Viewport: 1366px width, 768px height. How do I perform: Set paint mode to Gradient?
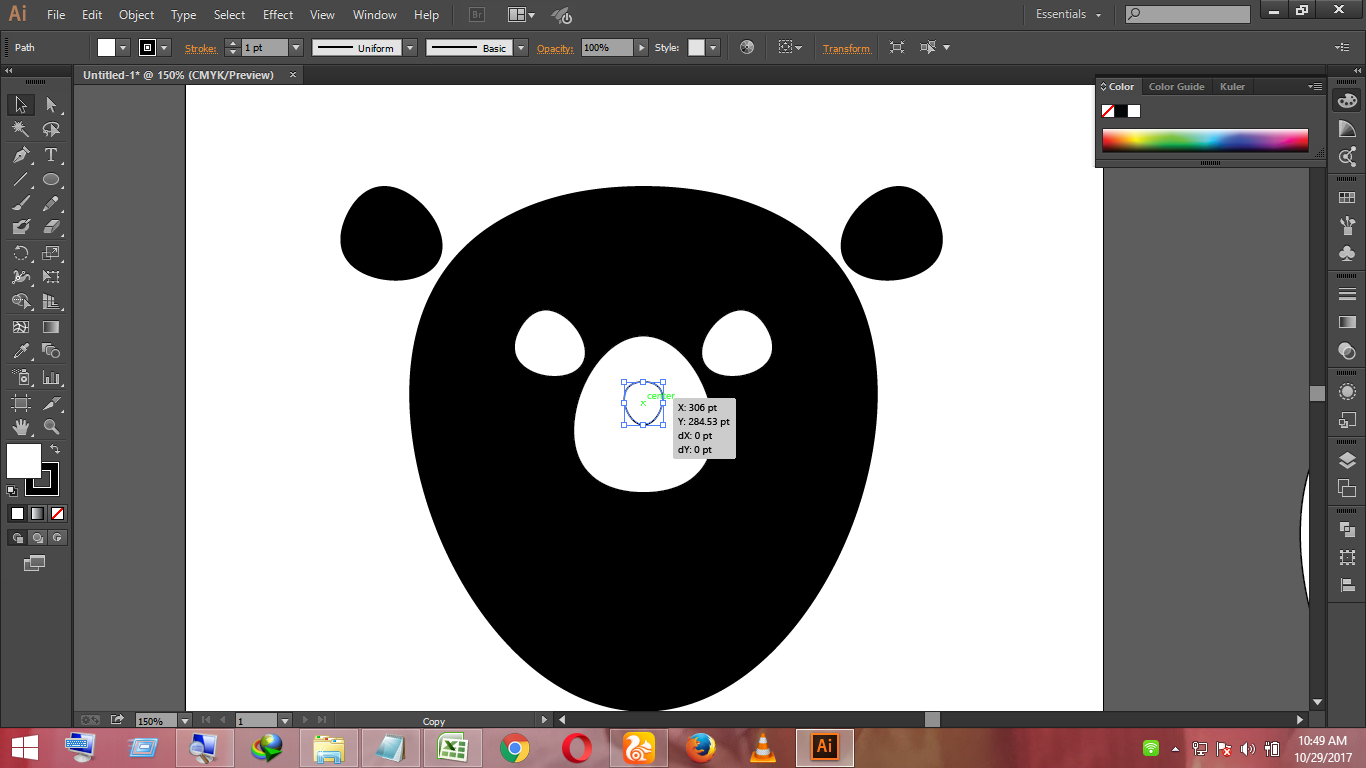(x=37, y=513)
